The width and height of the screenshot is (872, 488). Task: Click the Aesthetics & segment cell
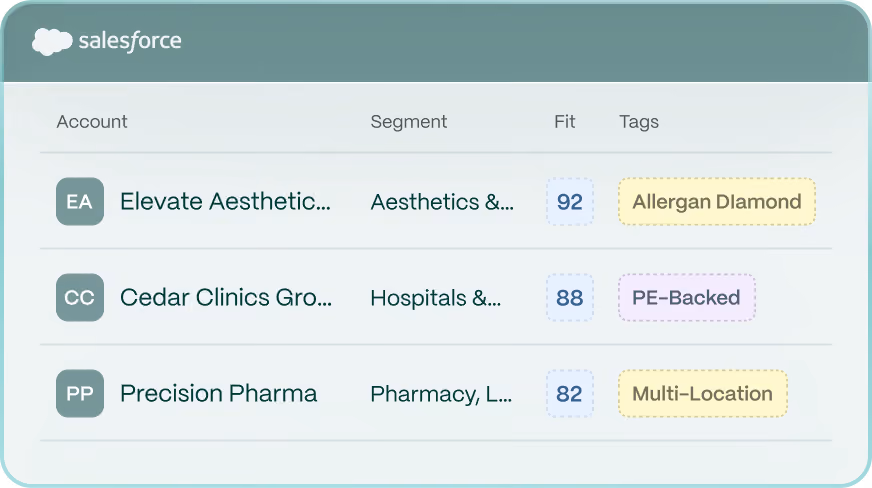tap(442, 202)
